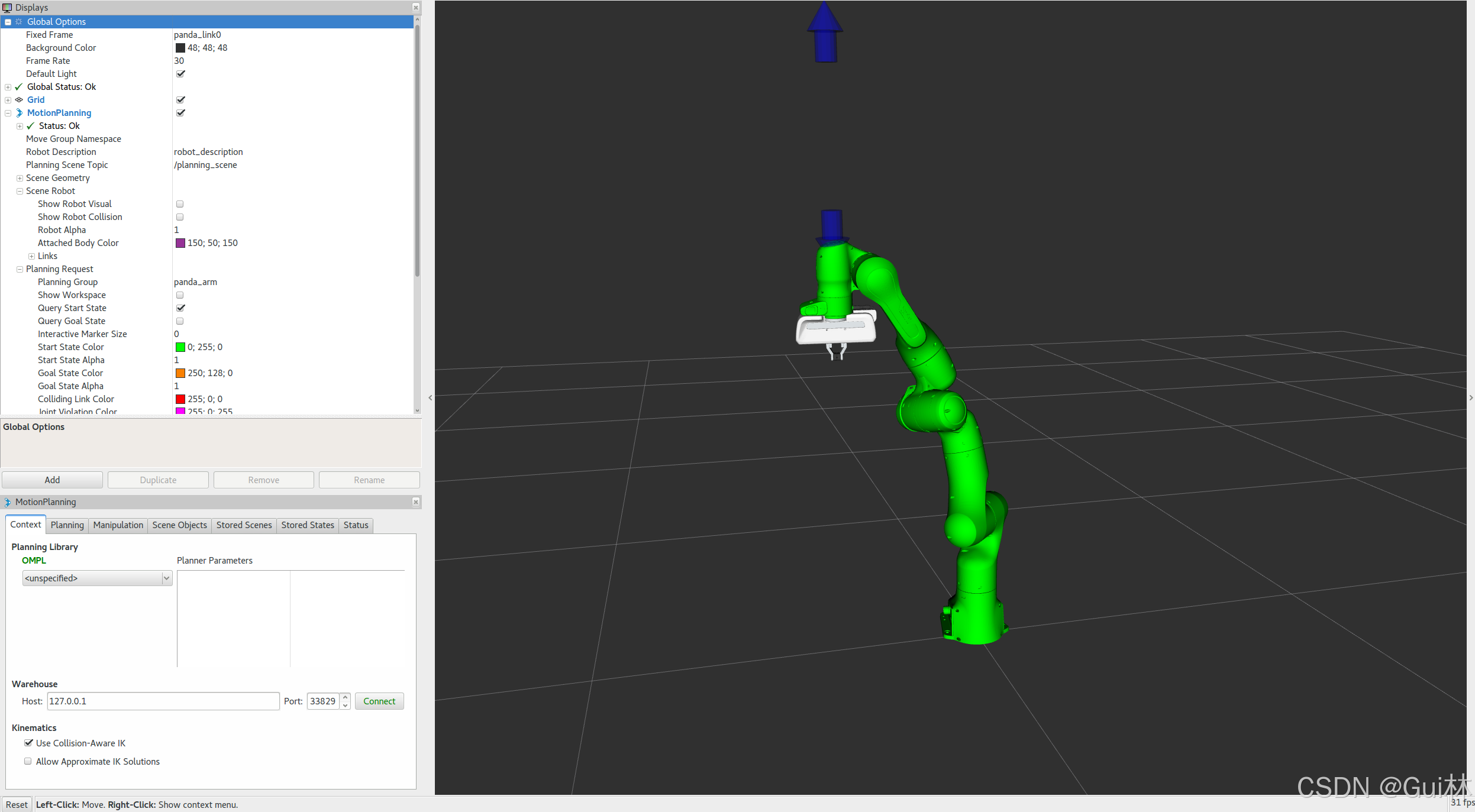Open the OMPL planner dropdown
This screenshot has height=812, width=1475.
[97, 578]
